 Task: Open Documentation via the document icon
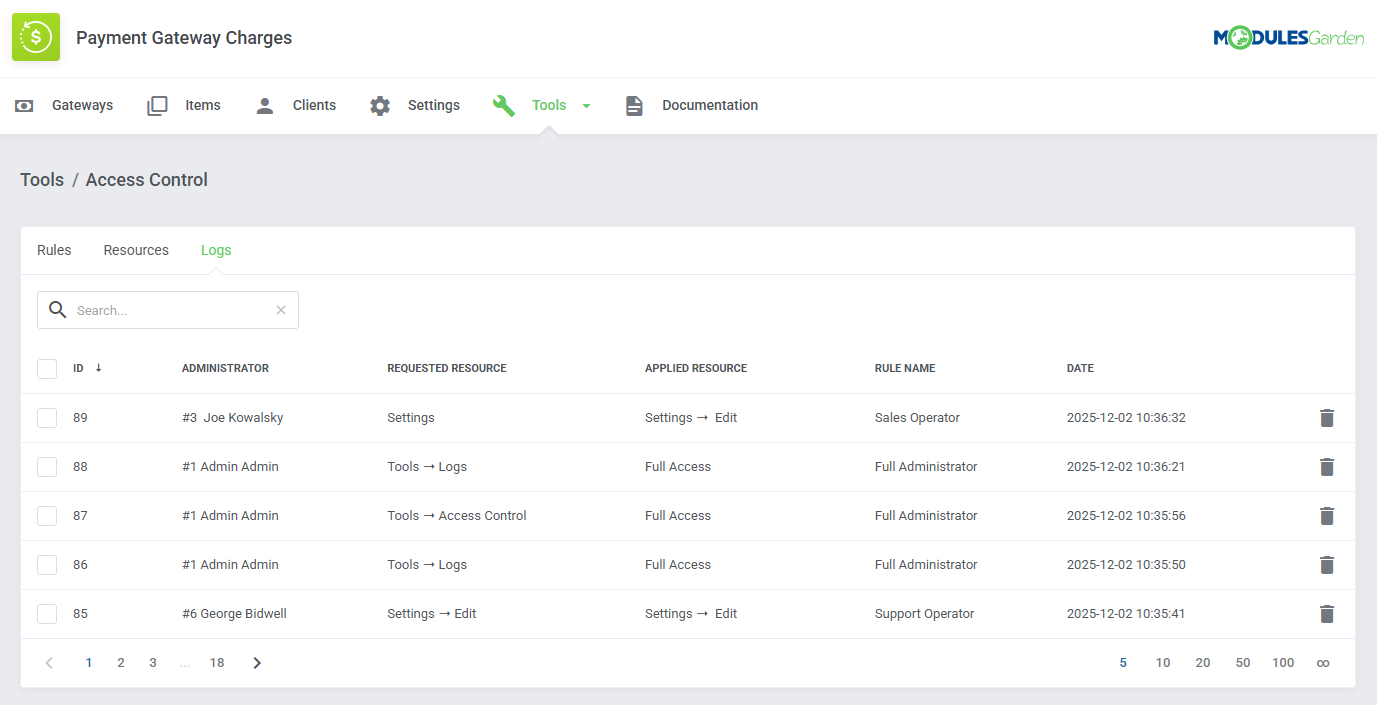[634, 105]
